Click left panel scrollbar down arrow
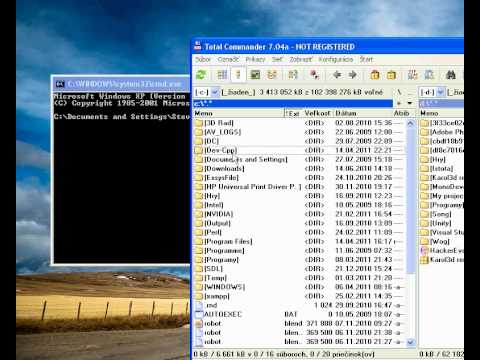The image size is (480, 360). [411, 342]
